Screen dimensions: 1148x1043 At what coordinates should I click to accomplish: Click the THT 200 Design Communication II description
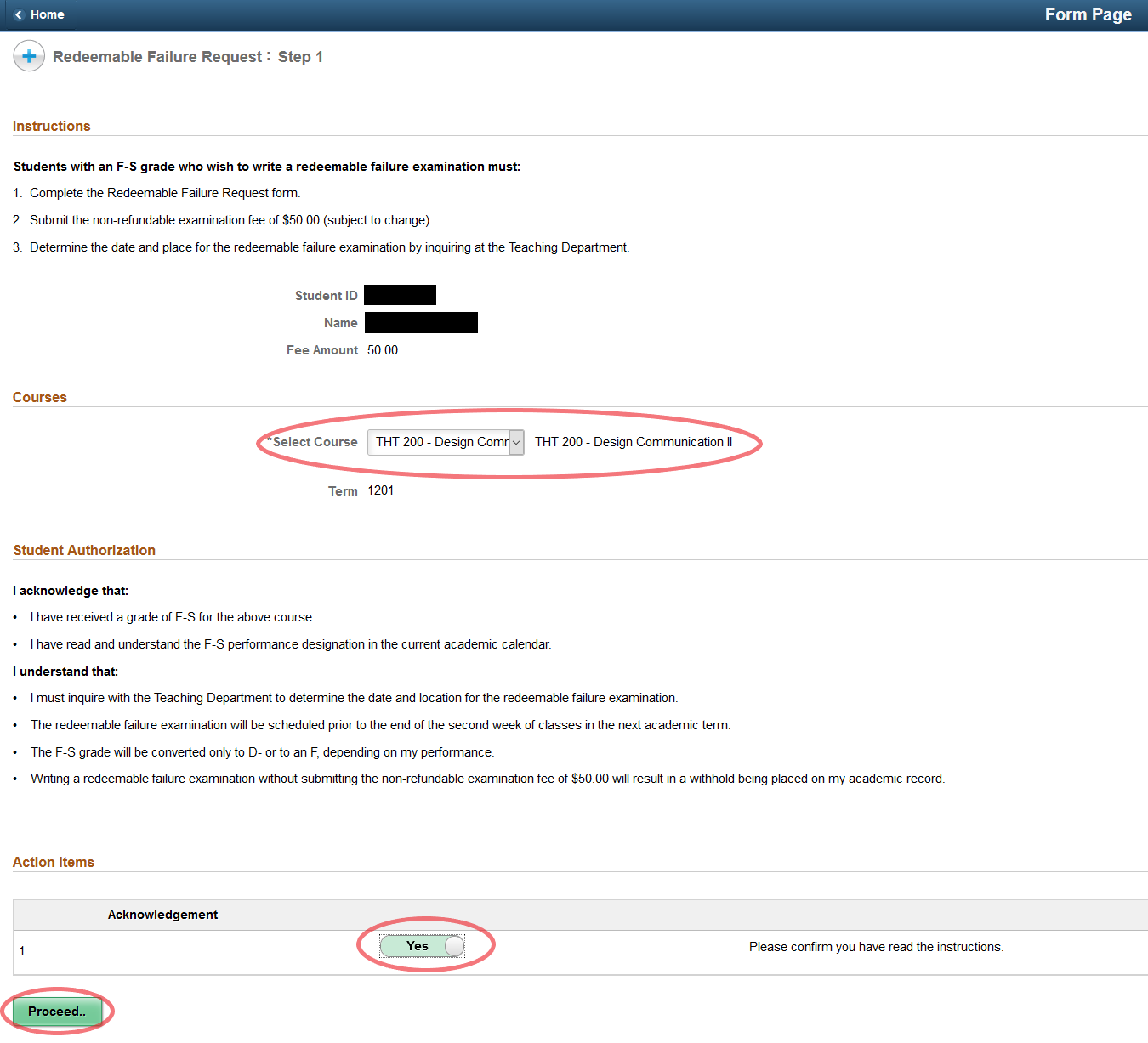[x=633, y=442]
